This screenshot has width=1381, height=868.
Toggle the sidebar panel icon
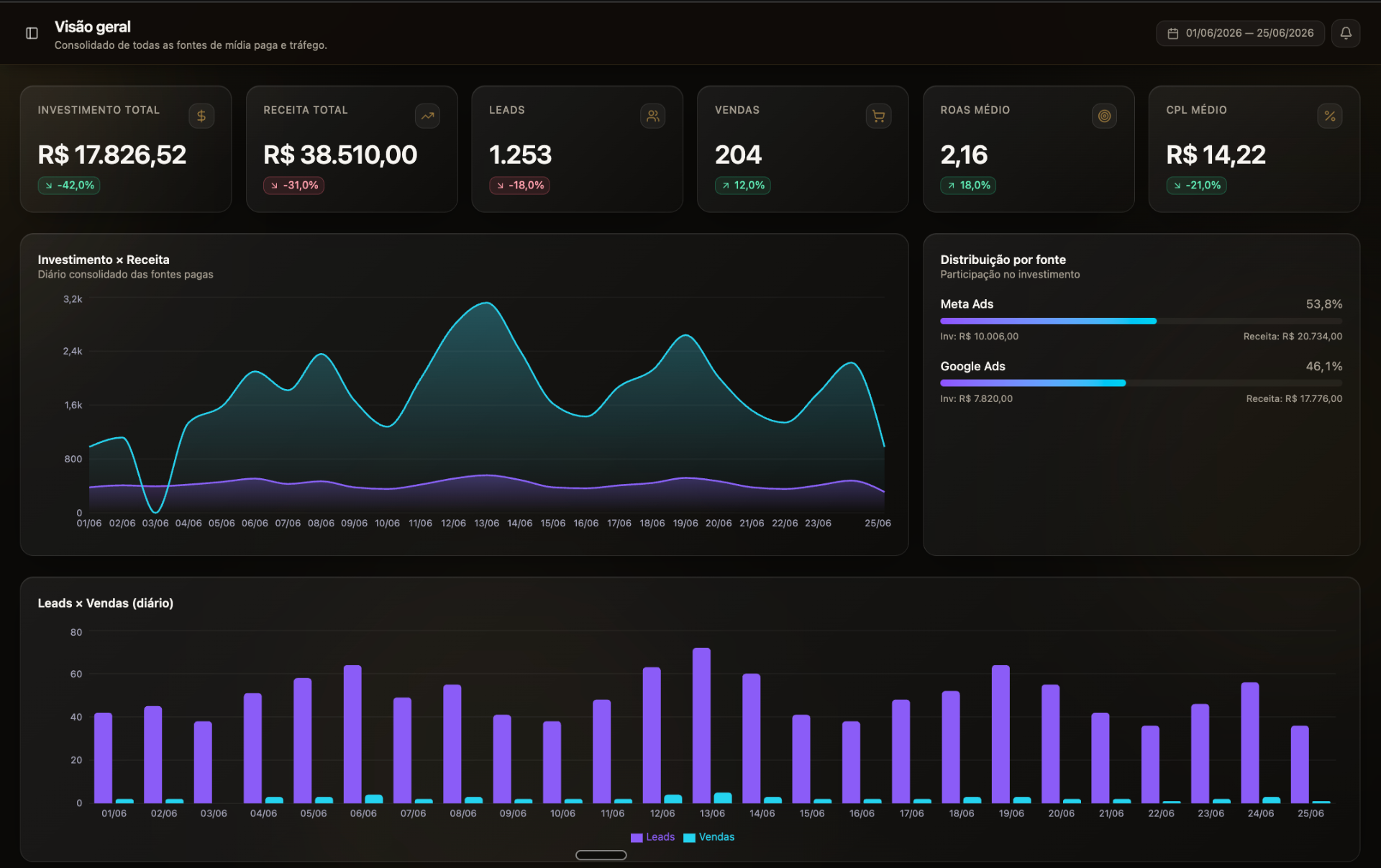point(32,33)
